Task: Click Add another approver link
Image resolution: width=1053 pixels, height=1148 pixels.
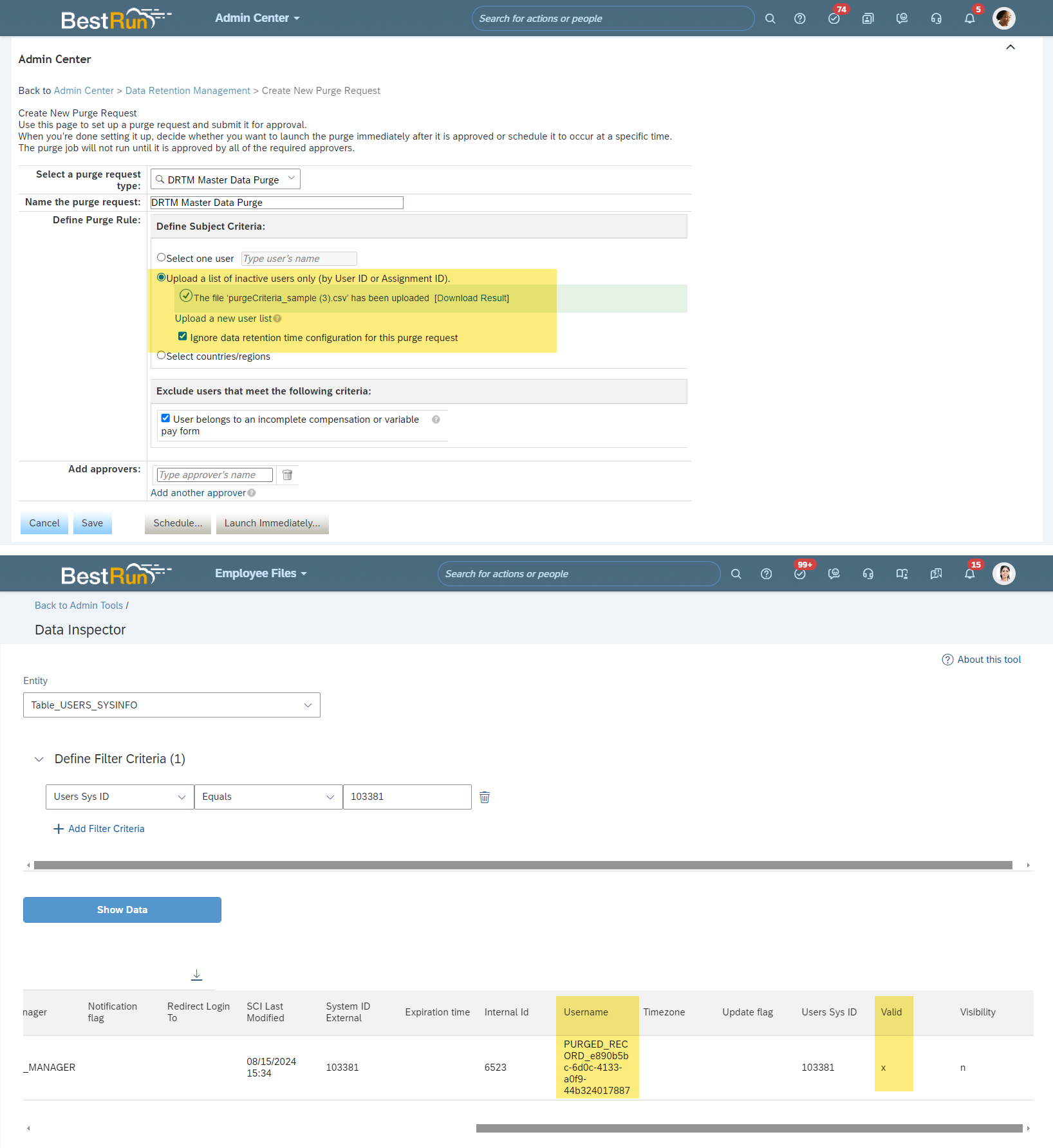Action: [198, 493]
